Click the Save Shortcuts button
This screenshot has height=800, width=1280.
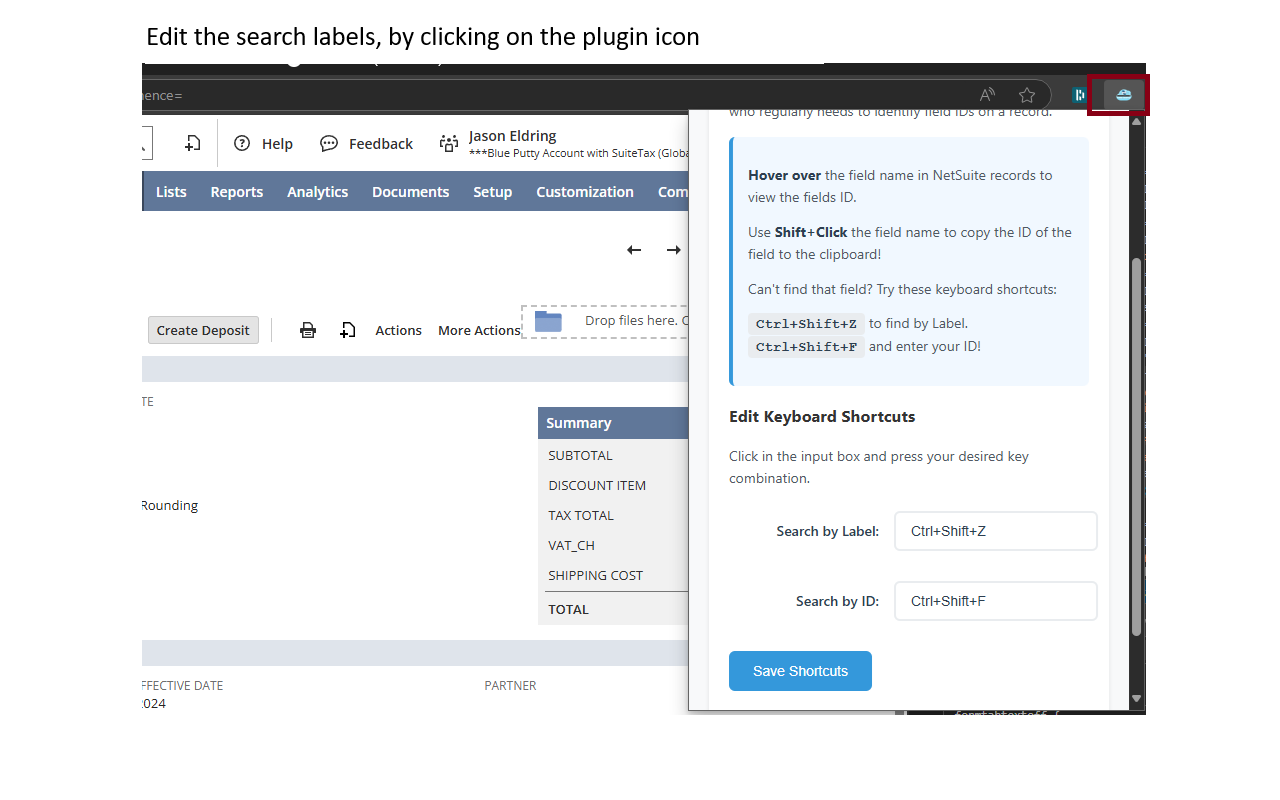800,671
